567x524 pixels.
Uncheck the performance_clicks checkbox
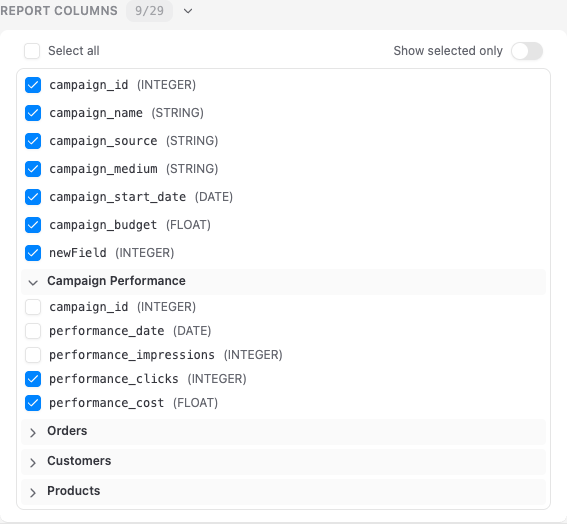coord(33,379)
